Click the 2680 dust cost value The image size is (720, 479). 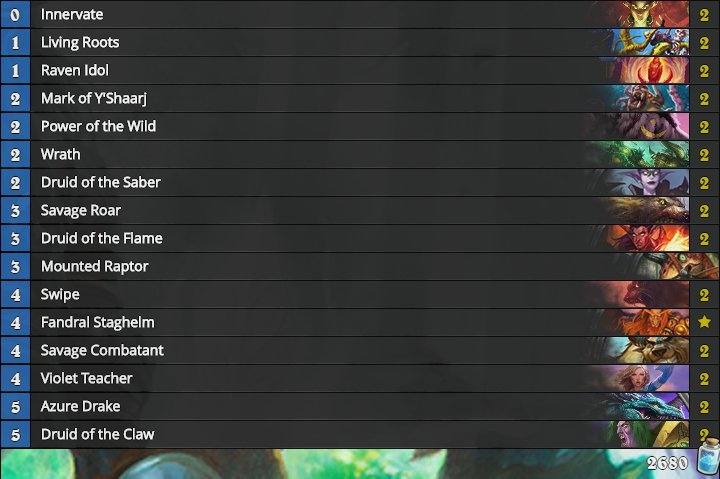pyautogui.click(x=666, y=464)
